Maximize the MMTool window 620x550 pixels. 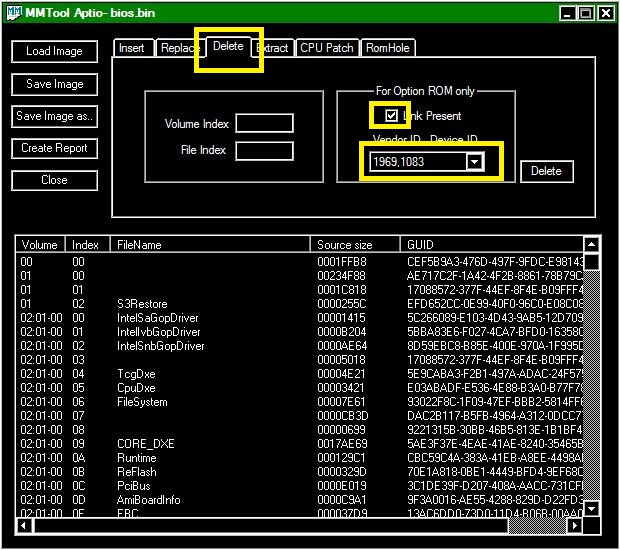coord(586,13)
